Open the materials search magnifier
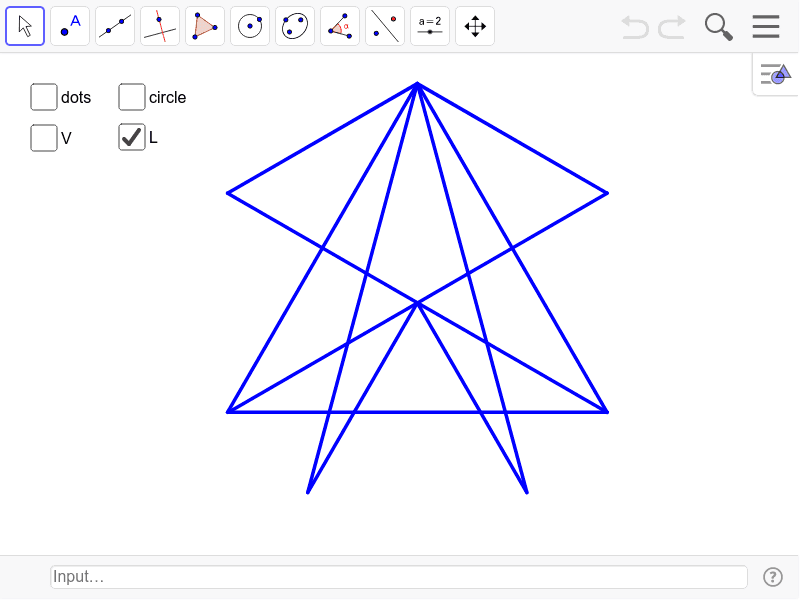 pos(718,26)
